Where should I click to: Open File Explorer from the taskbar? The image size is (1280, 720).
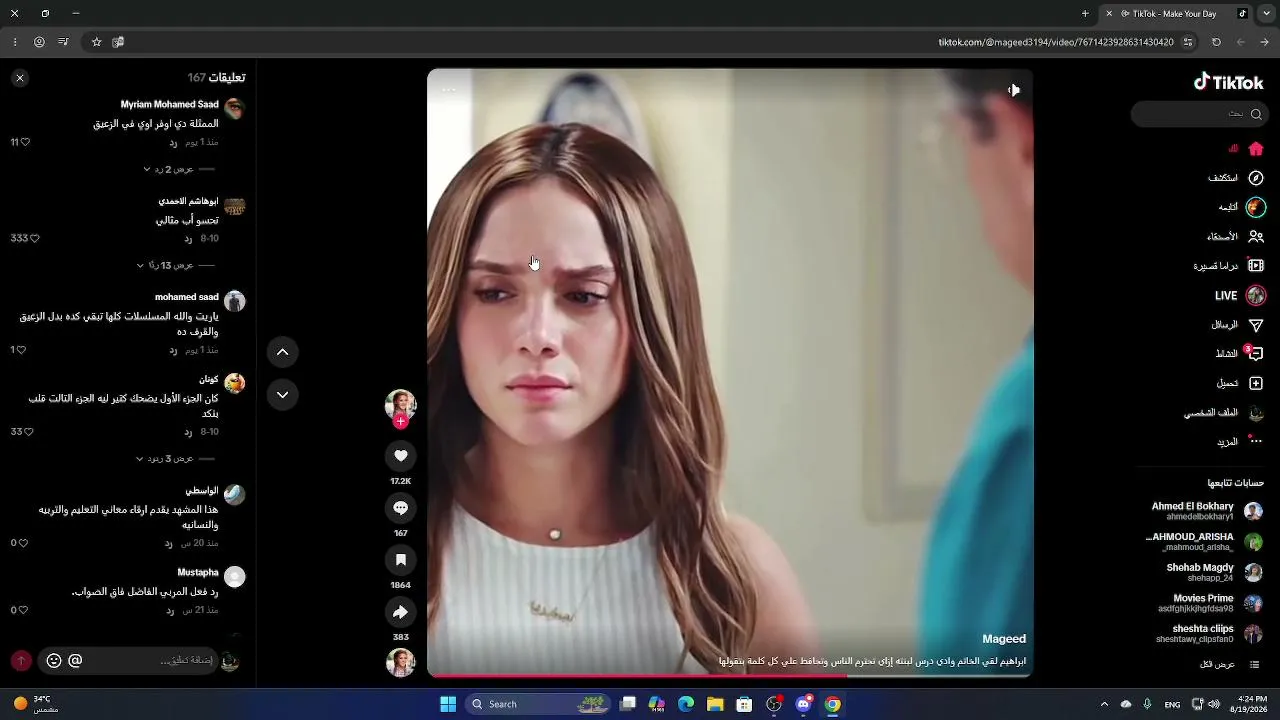pos(715,704)
